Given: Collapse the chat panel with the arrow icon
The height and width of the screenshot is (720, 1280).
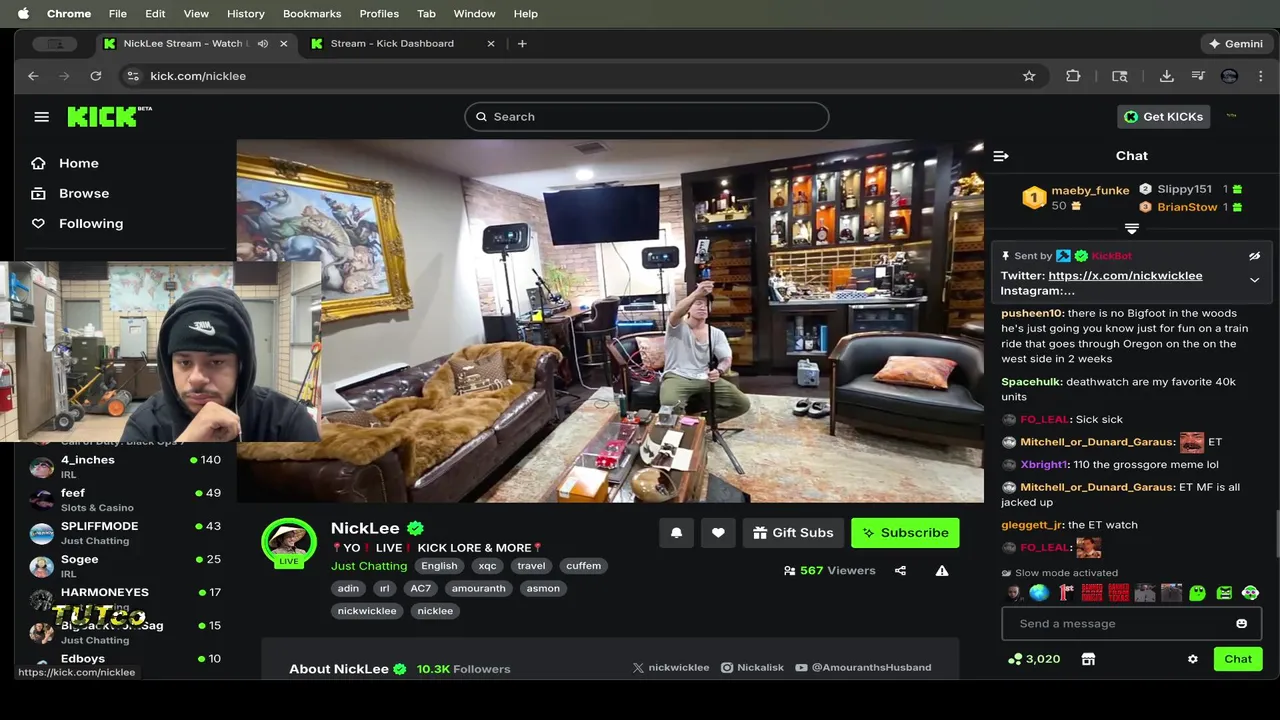Looking at the screenshot, I should (x=1001, y=156).
